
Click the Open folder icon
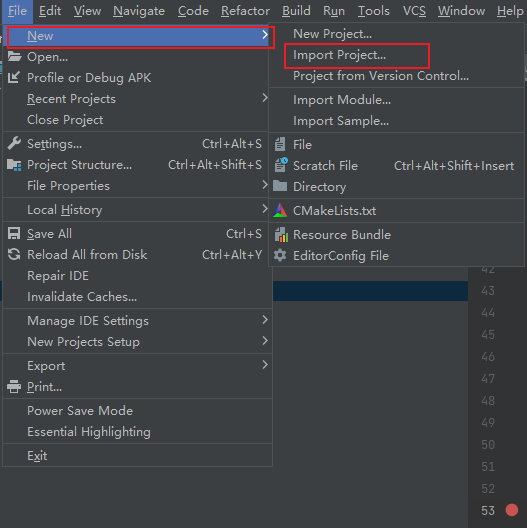click(14, 57)
